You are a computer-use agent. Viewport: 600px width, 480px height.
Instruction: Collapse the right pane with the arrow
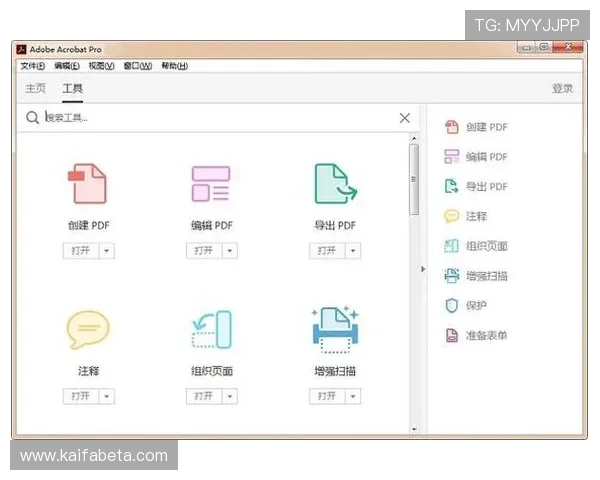423,269
